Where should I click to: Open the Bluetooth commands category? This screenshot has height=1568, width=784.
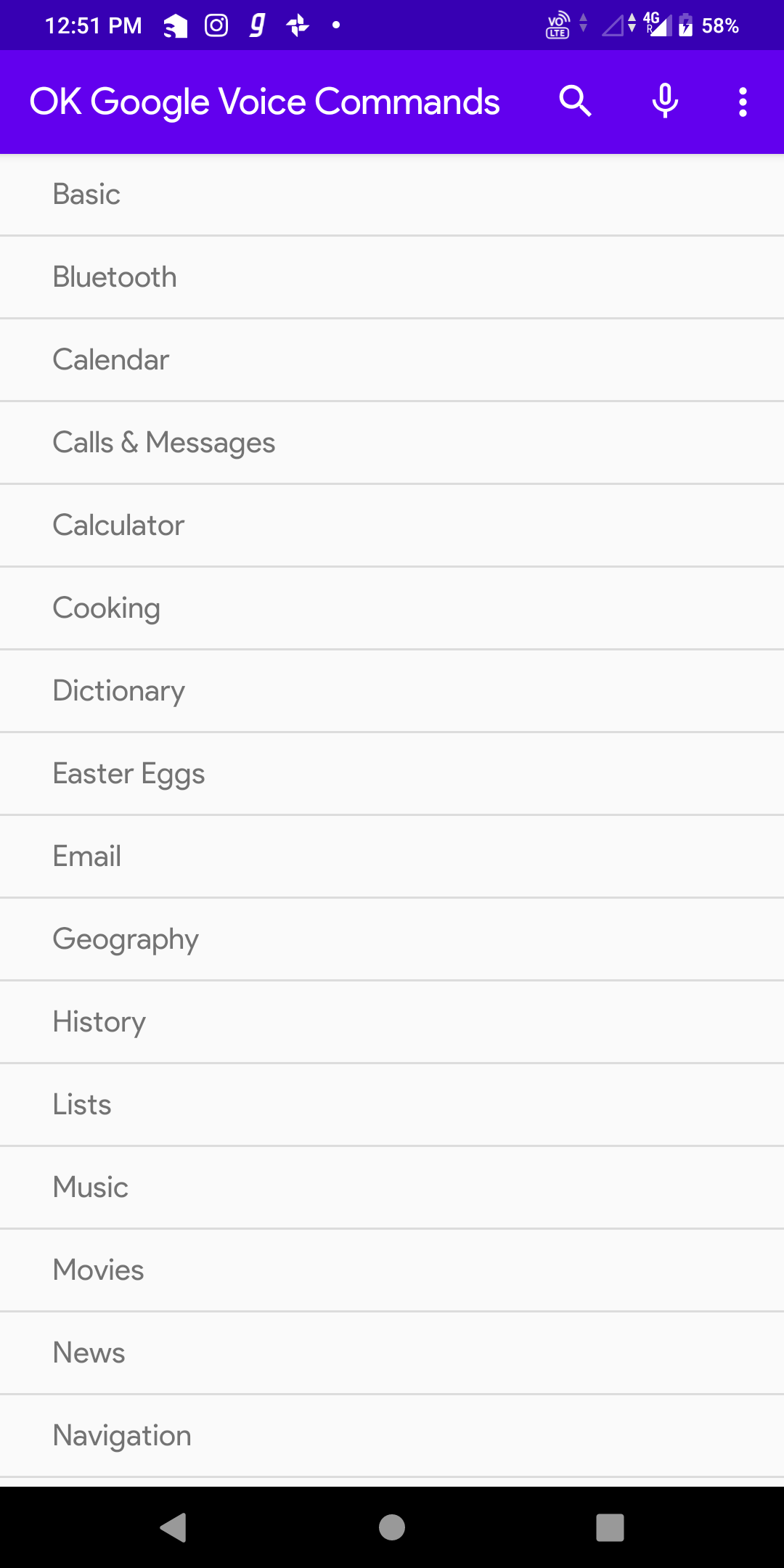[x=392, y=277]
